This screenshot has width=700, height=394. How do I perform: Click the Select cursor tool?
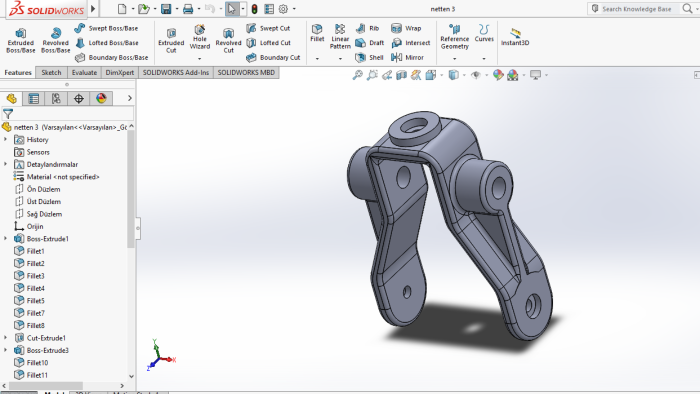[232, 9]
